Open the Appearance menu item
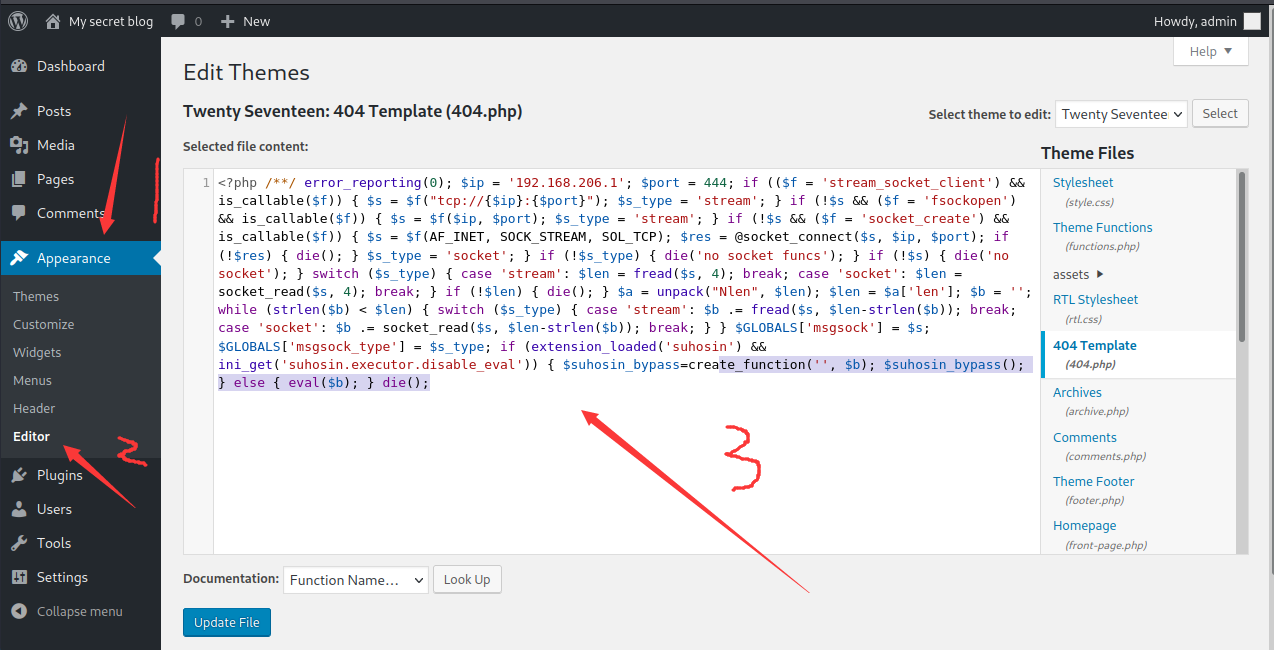Viewport: 1274px width, 650px height. pos(80,258)
